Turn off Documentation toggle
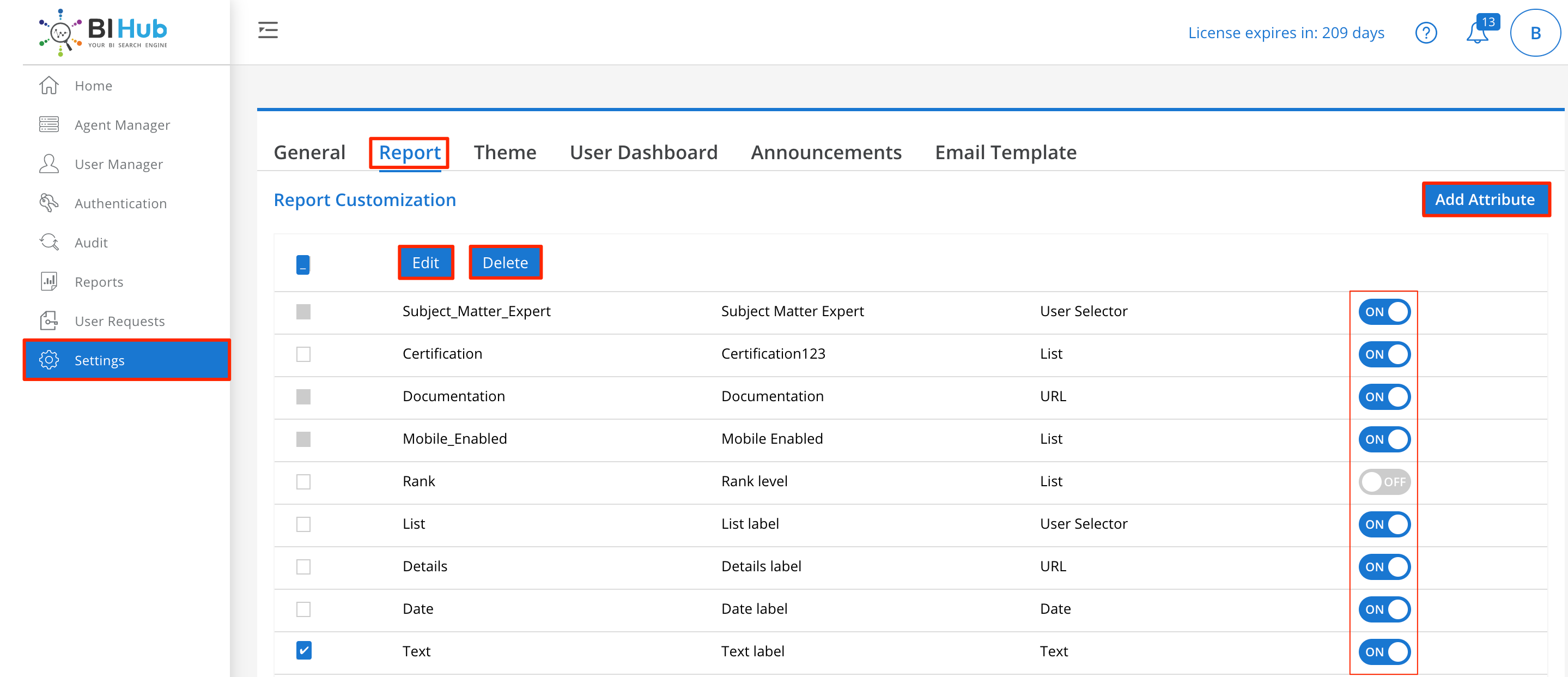 [x=1384, y=397]
